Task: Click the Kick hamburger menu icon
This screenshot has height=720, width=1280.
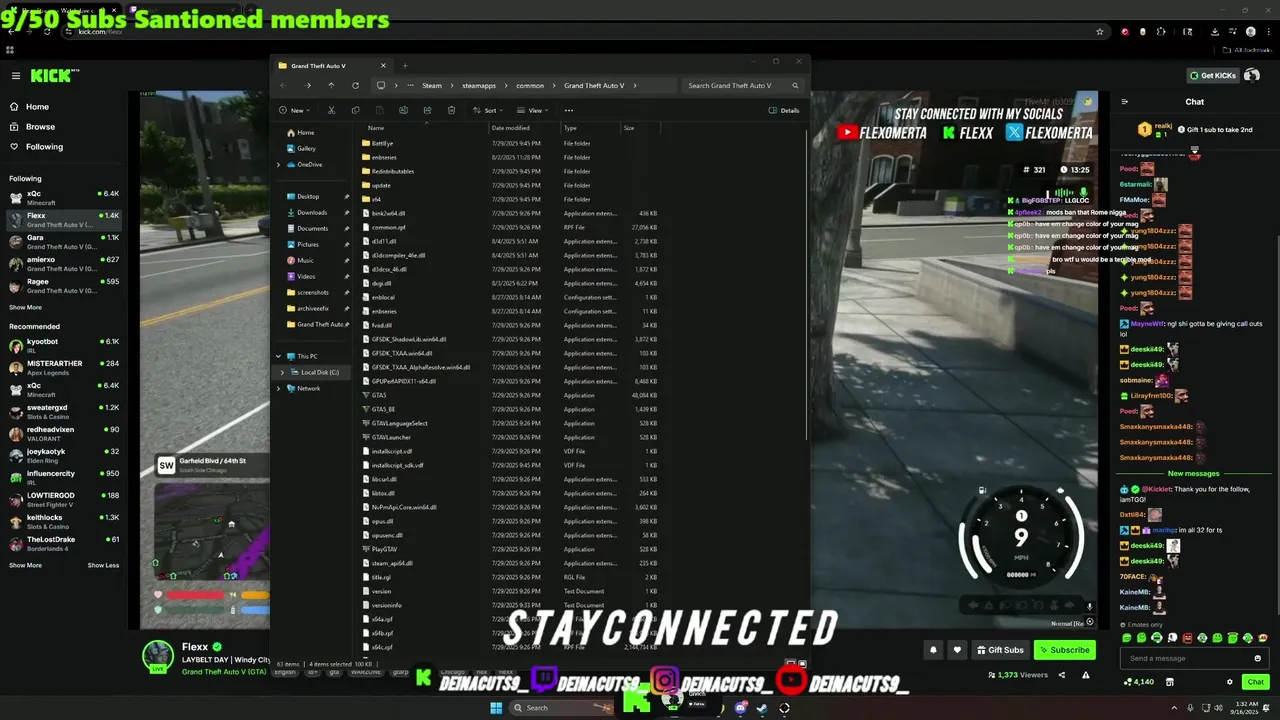Action: 16,76
